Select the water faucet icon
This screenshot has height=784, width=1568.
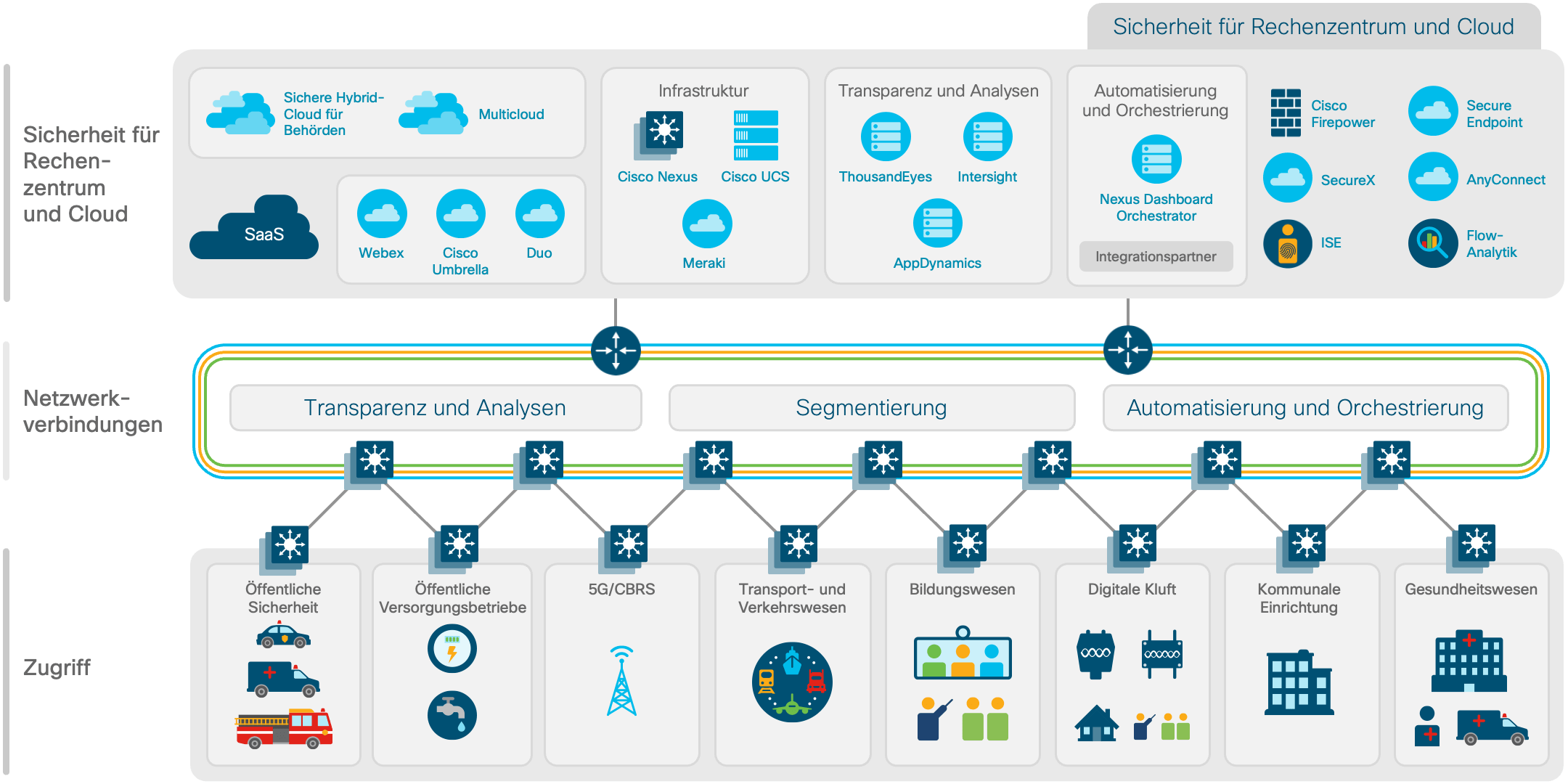point(452,715)
